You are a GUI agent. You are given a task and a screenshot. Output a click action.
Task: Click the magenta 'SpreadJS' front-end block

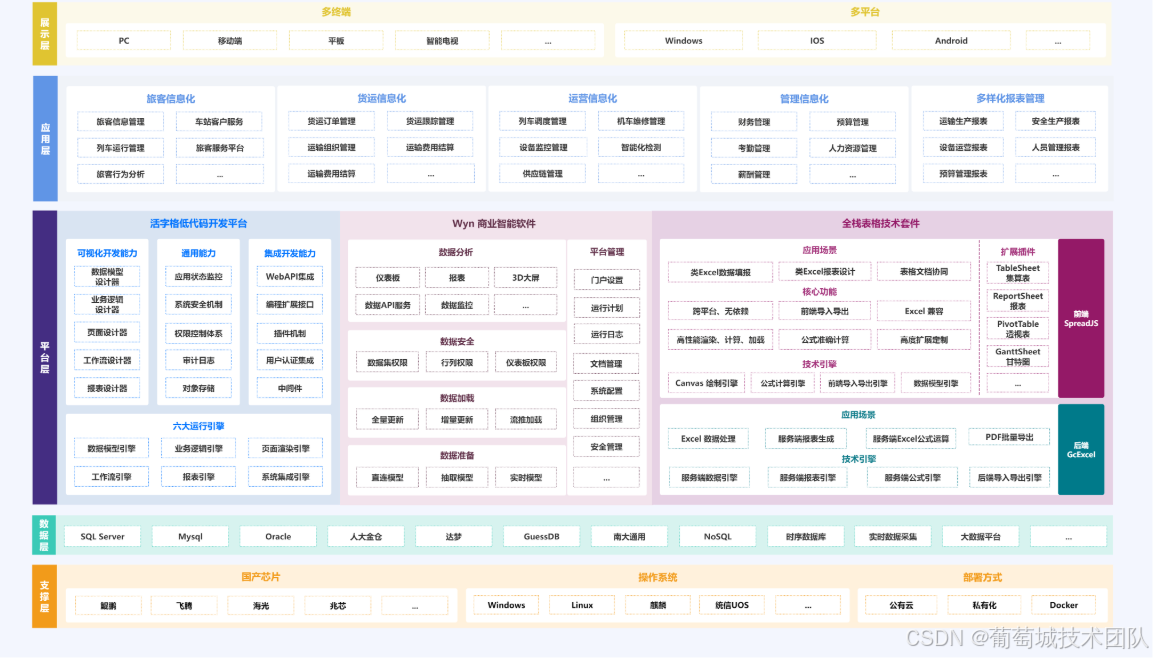[1081, 318]
